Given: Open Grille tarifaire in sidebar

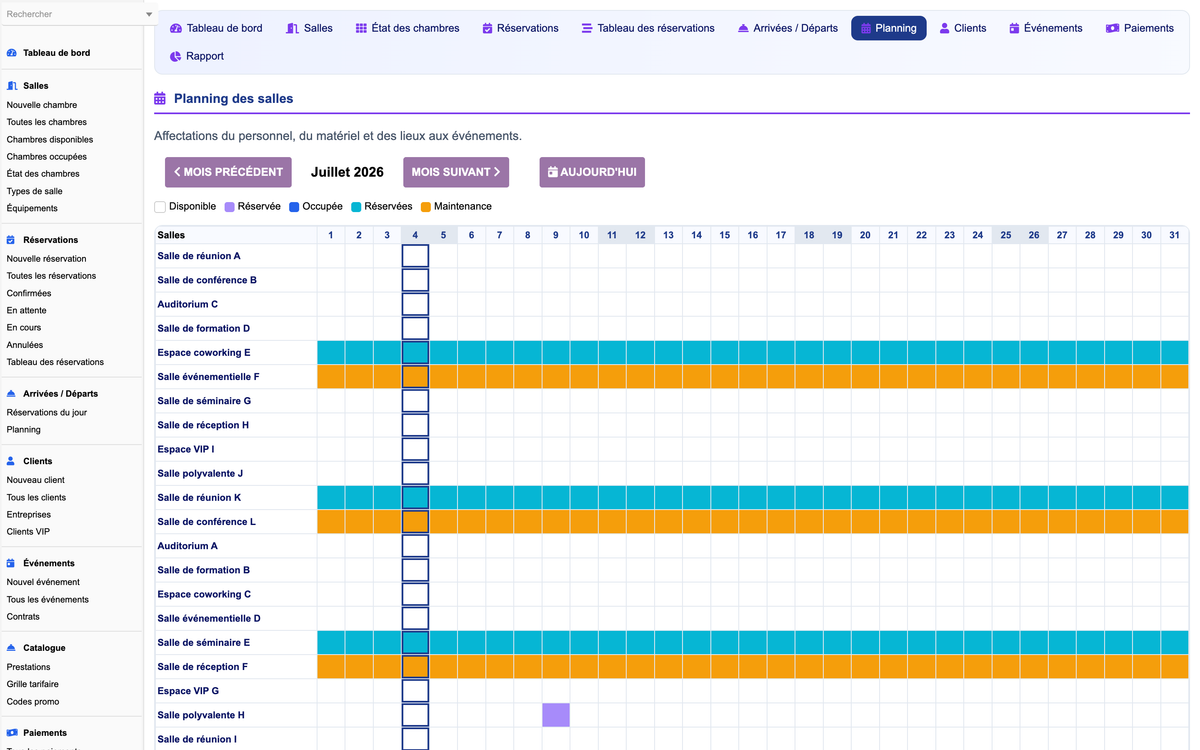Looking at the screenshot, I should coord(33,684).
